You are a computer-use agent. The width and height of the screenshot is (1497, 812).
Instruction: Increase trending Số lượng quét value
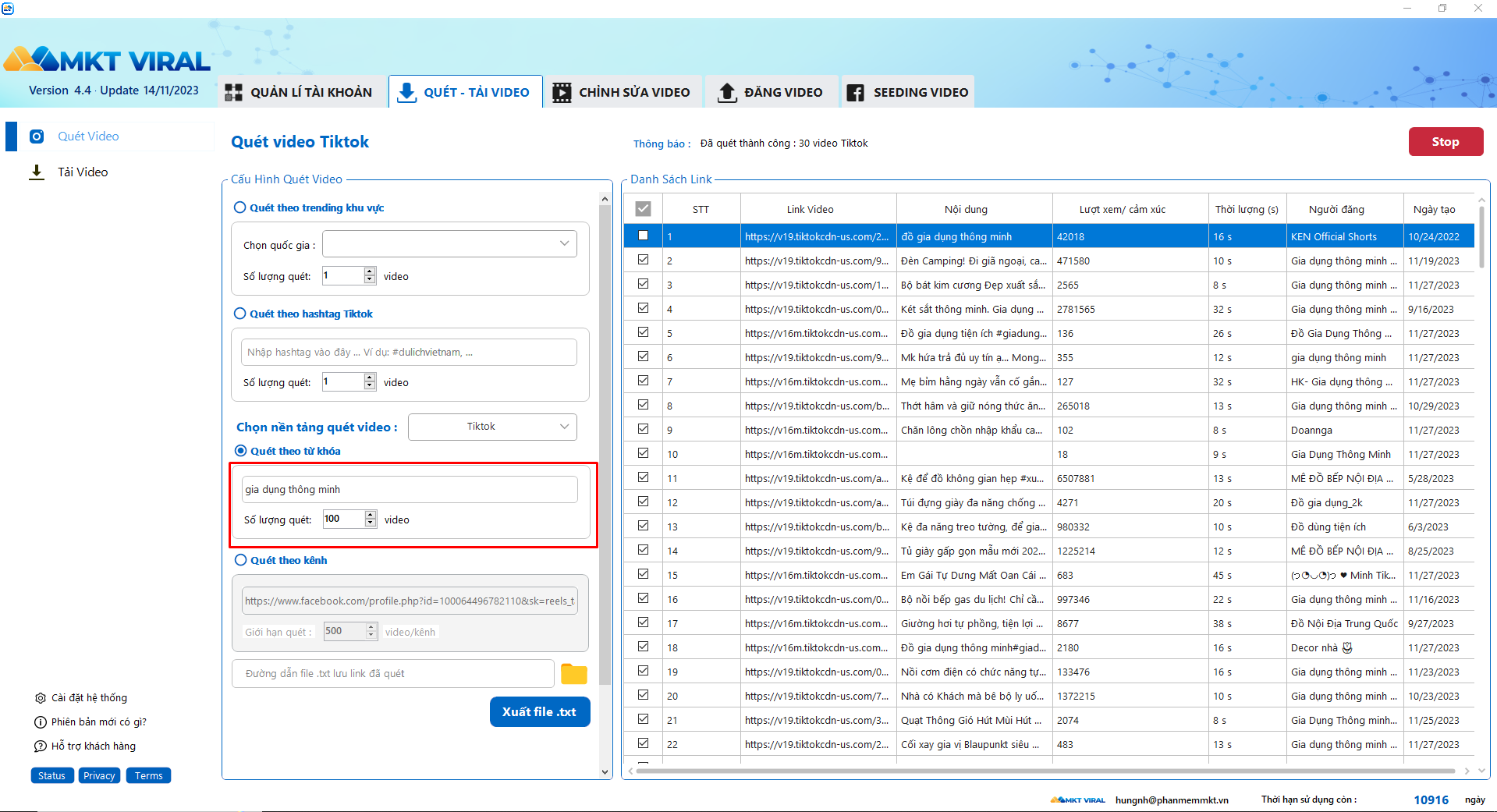[x=371, y=271]
